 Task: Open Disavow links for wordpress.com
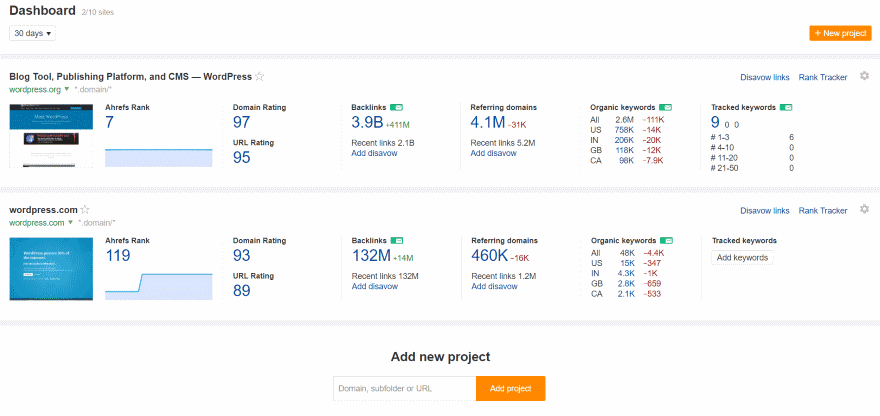point(764,211)
